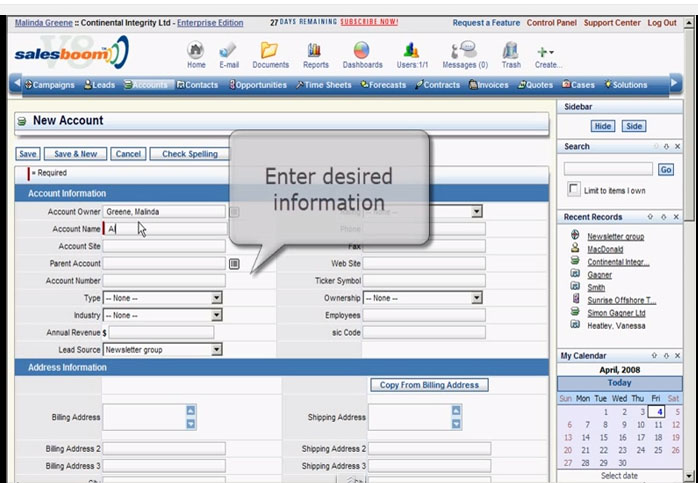Move Recent Records panel down arrow

click(x=664, y=217)
